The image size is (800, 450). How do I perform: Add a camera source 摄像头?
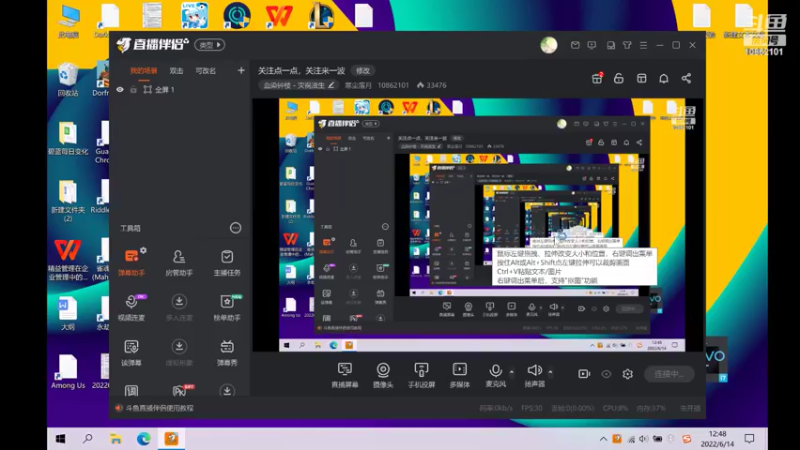383,375
